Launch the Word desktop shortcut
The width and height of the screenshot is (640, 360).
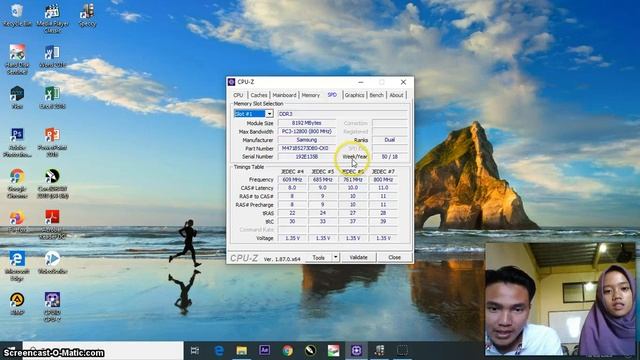(52, 56)
